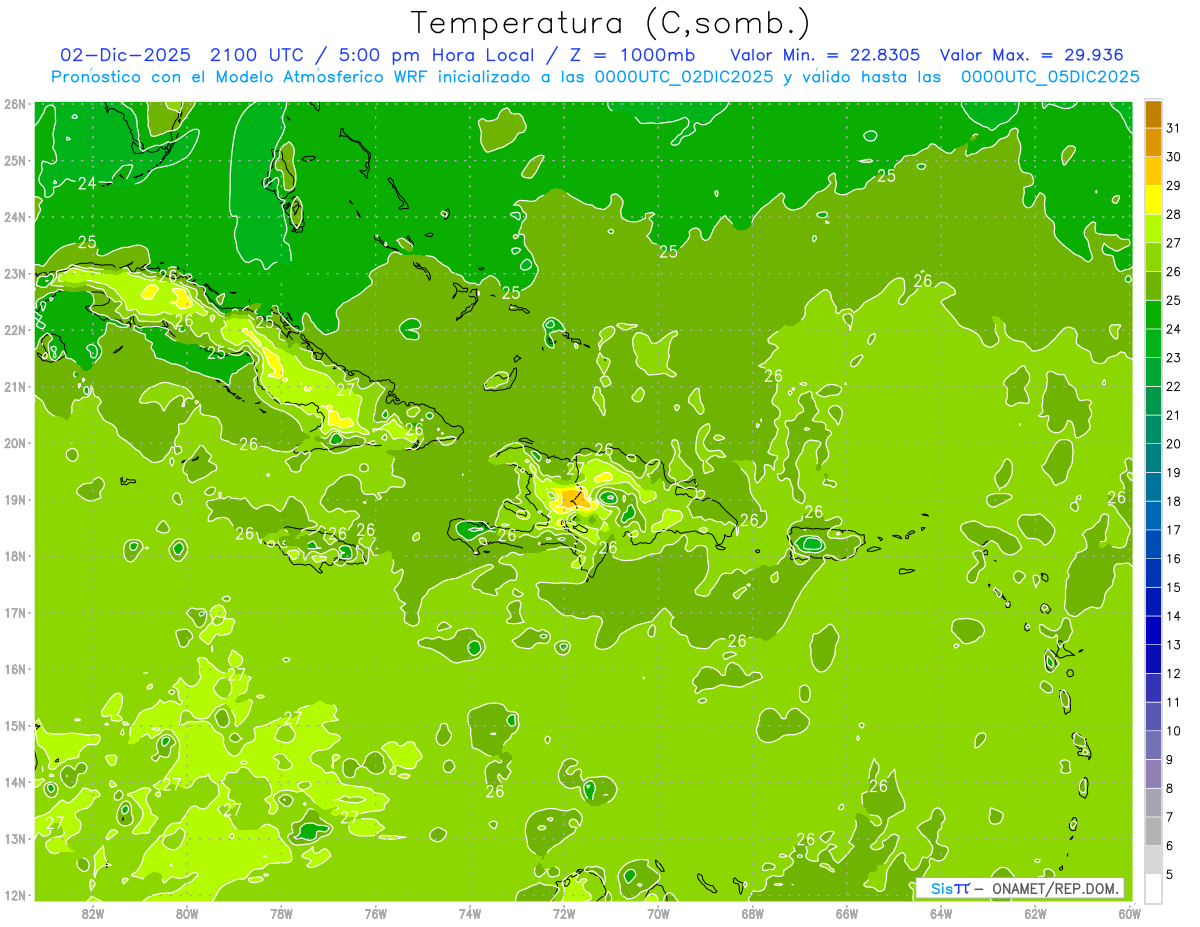Click the Sisπ – ONAMET/REP.DOM. credit label

pyautogui.click(x=1020, y=888)
